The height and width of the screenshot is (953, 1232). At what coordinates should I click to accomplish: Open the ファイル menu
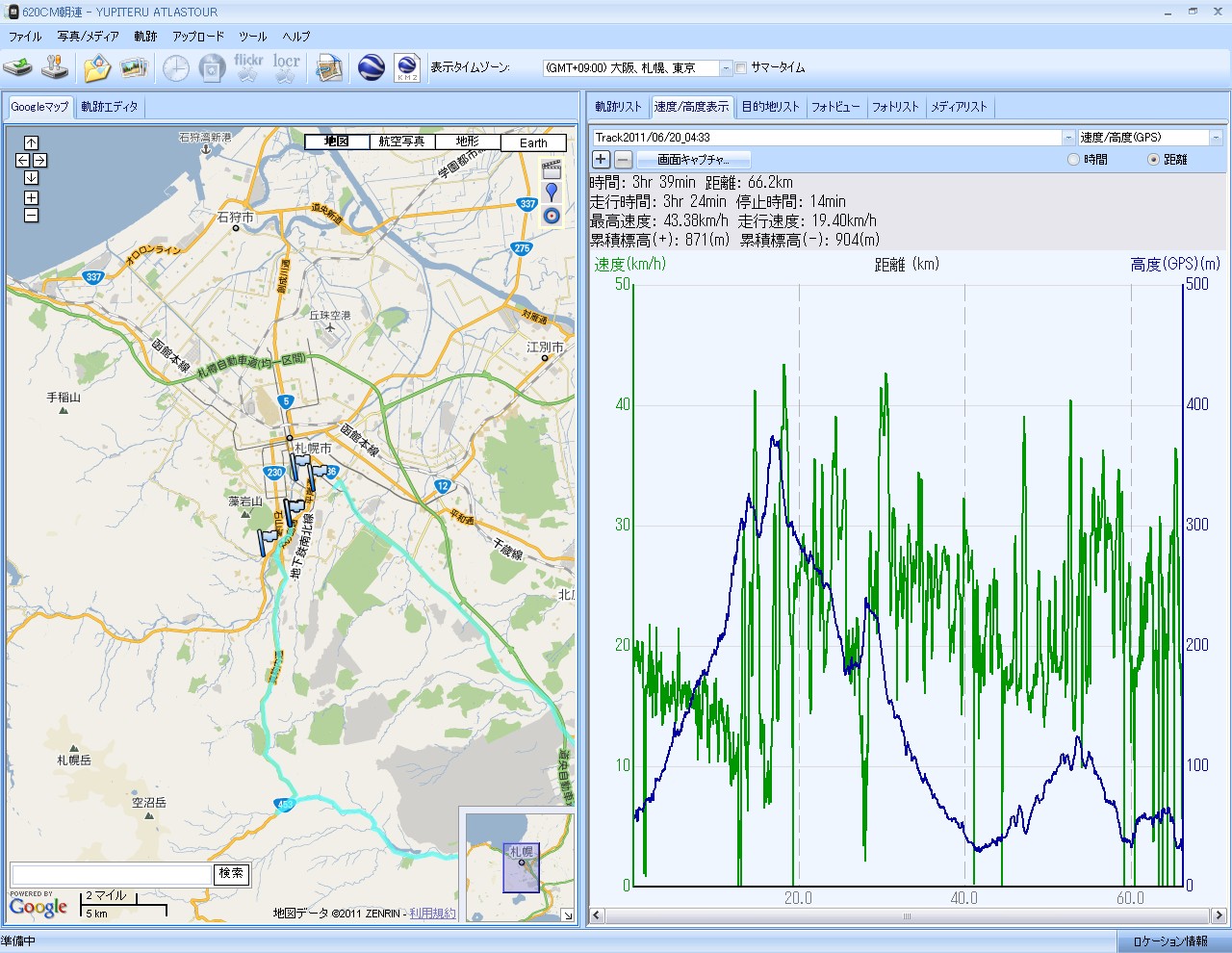(x=25, y=37)
